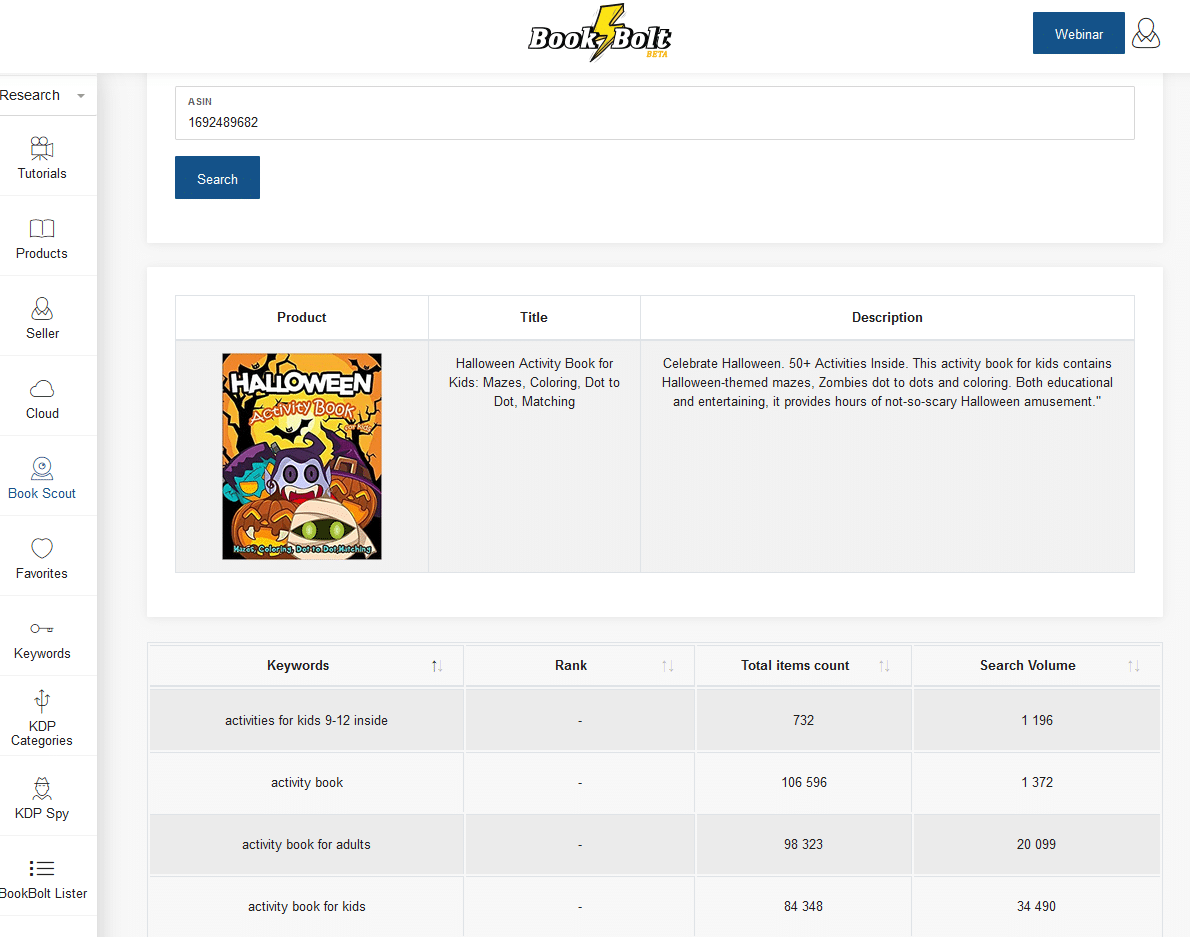Image resolution: width=1190 pixels, height=937 pixels.
Task: Click the total items value 98 323
Action: [803, 844]
